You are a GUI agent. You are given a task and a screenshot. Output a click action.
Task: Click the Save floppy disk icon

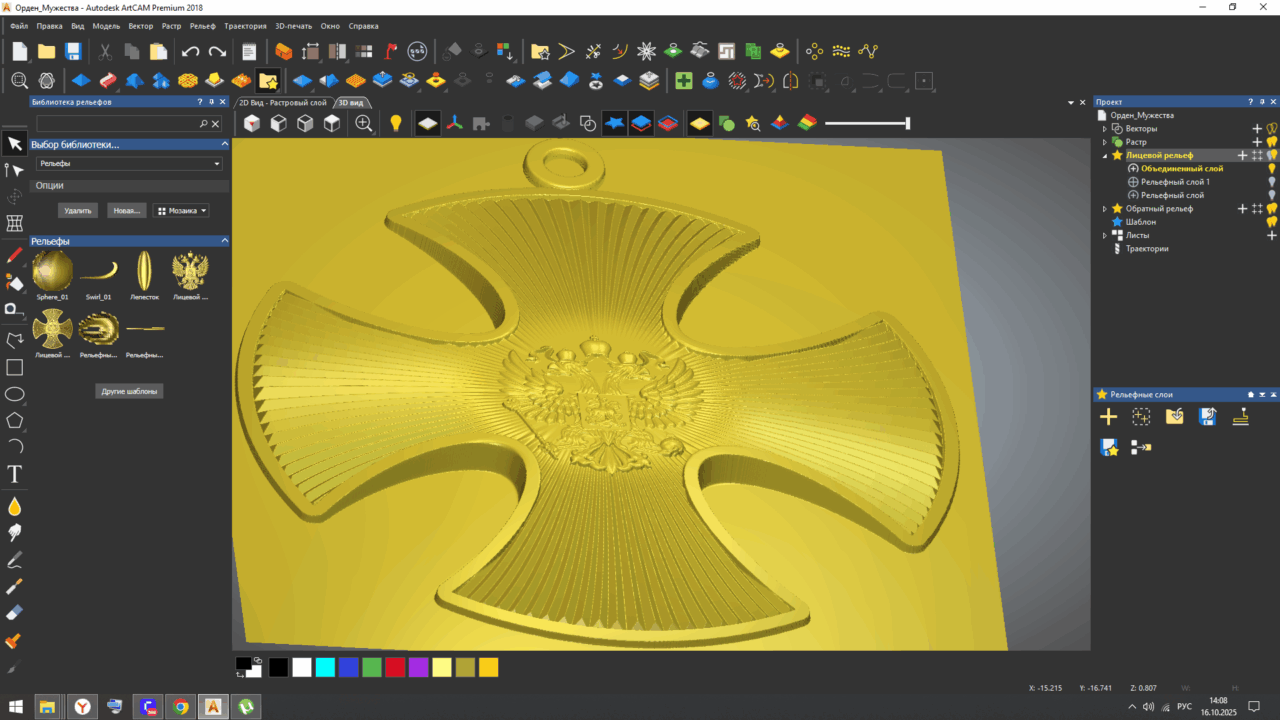point(73,51)
